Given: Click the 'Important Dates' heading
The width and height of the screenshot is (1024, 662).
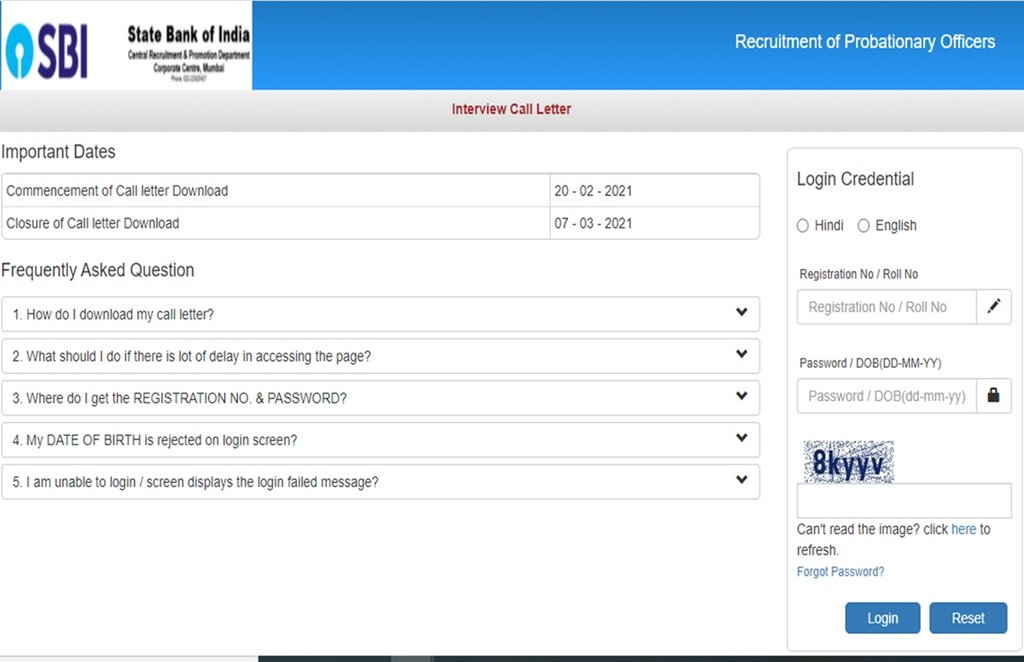Looking at the screenshot, I should pos(58,151).
